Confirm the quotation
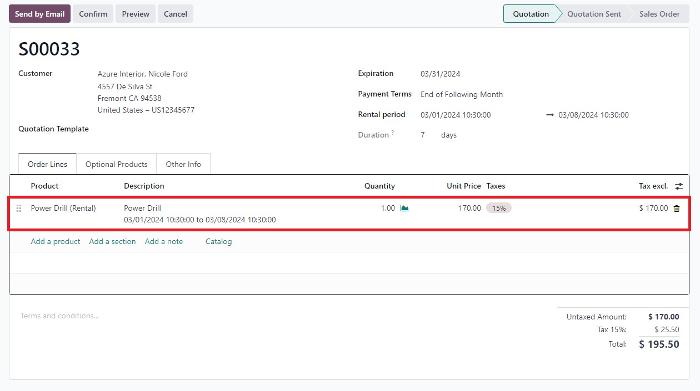 93,14
